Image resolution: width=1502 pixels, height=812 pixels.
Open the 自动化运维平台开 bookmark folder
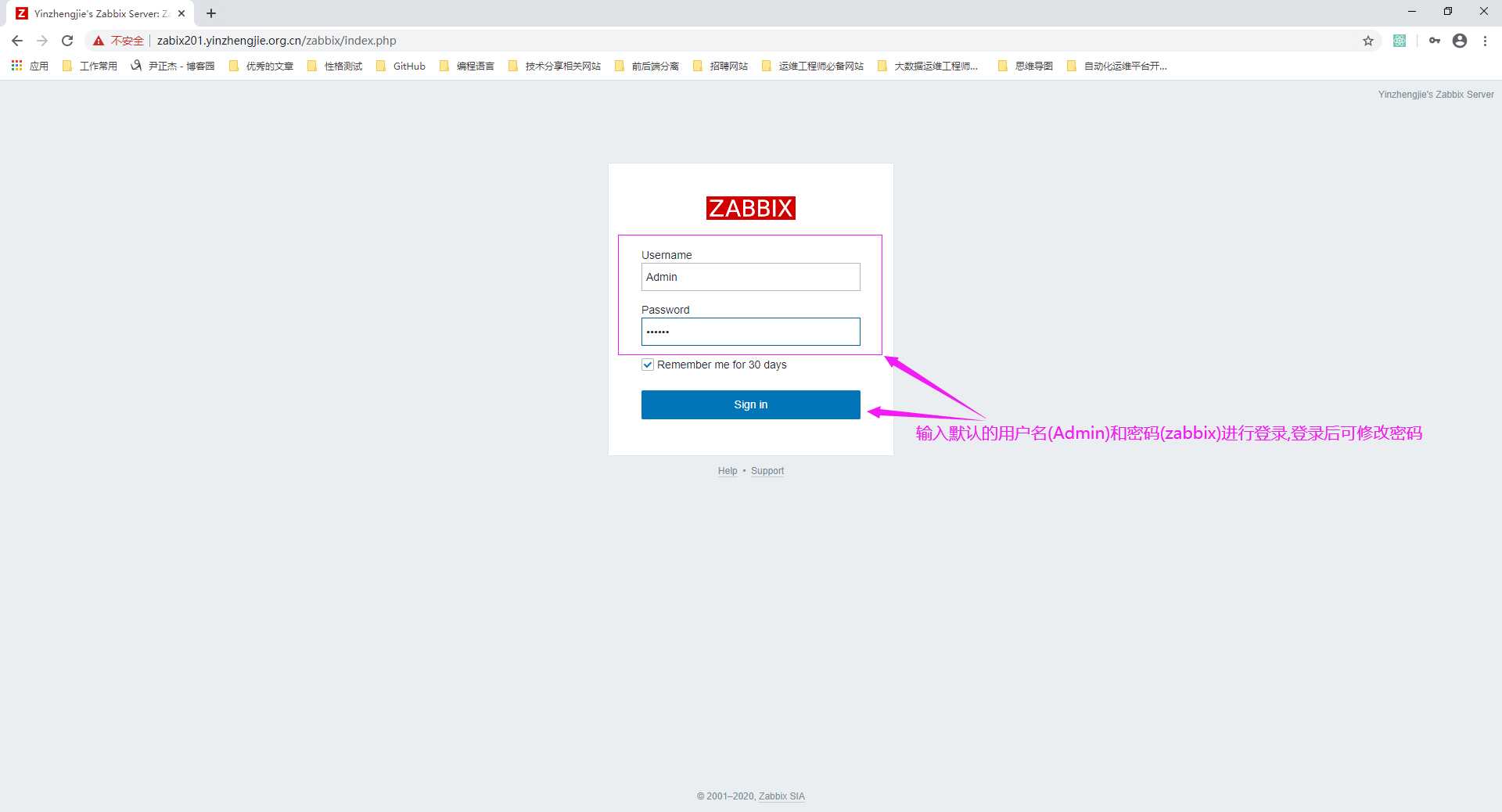[1117, 66]
